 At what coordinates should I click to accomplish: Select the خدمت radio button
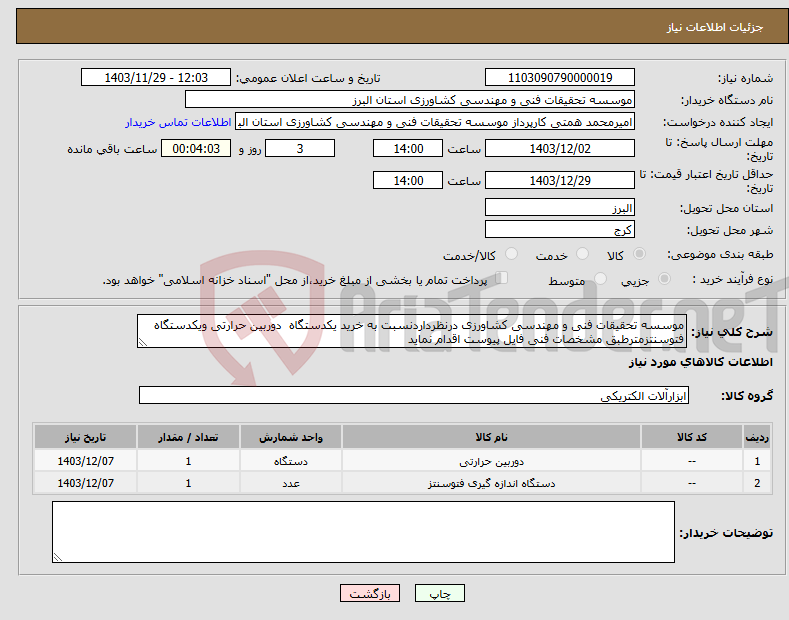(582, 254)
